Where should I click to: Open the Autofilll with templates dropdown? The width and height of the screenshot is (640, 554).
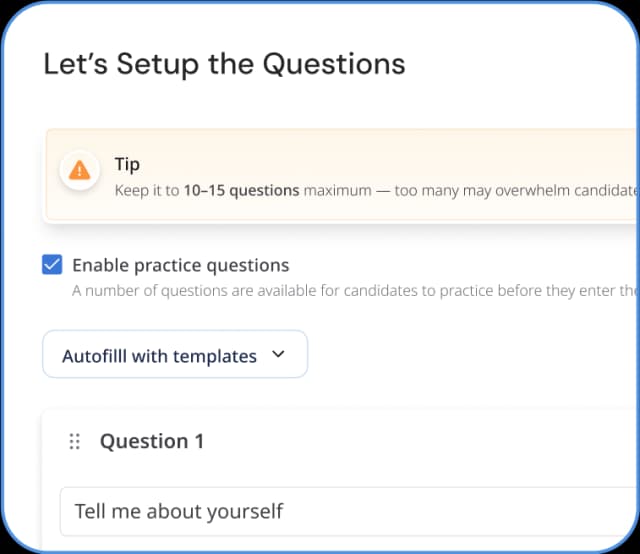174,355
